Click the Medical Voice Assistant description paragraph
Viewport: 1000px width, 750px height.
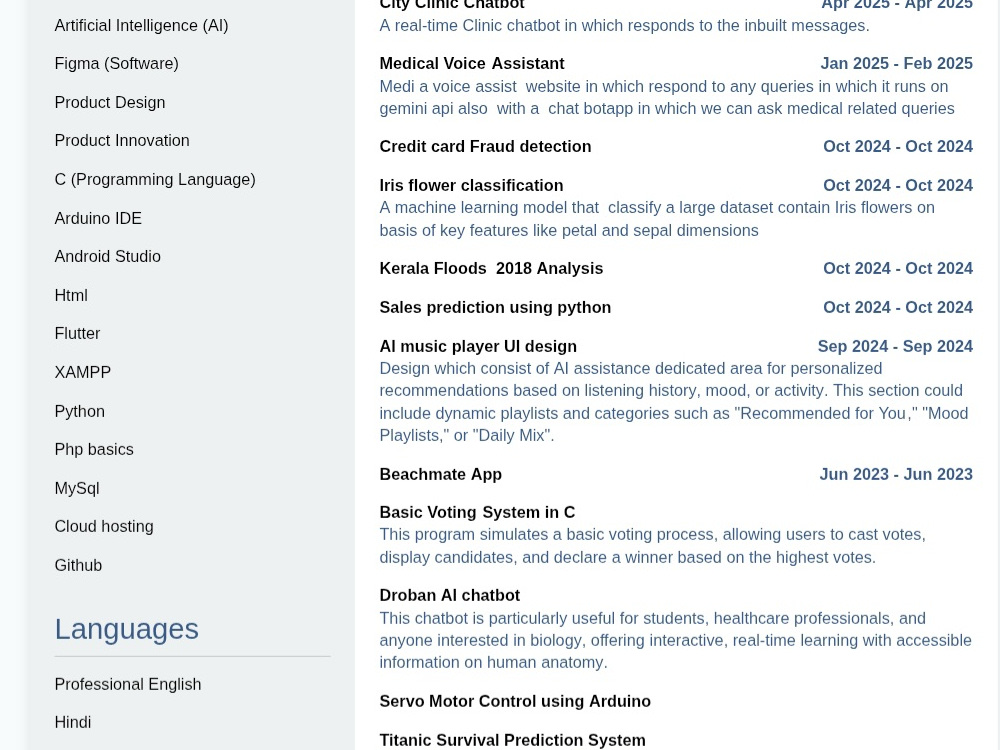click(666, 98)
